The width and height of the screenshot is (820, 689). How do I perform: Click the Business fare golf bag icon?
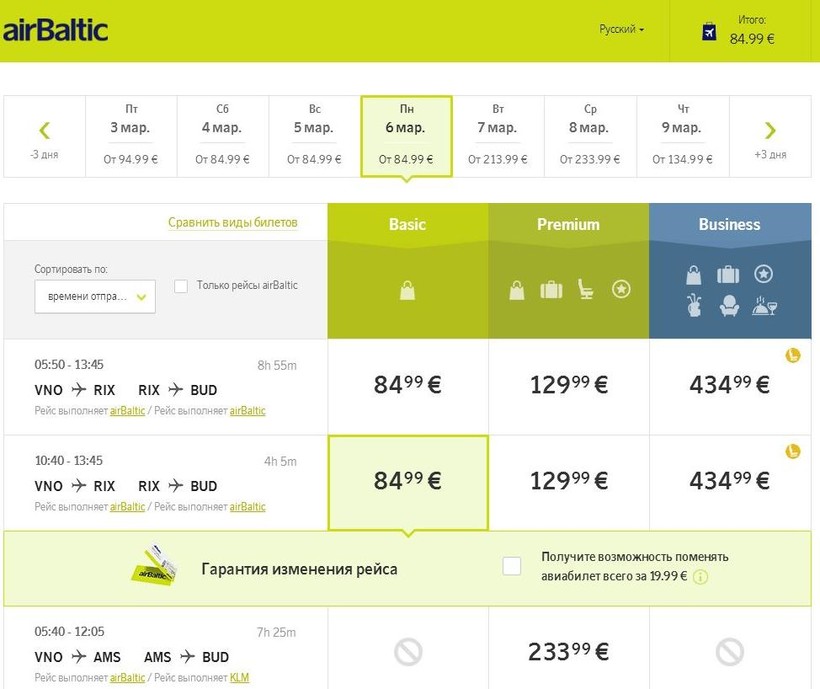[694, 306]
